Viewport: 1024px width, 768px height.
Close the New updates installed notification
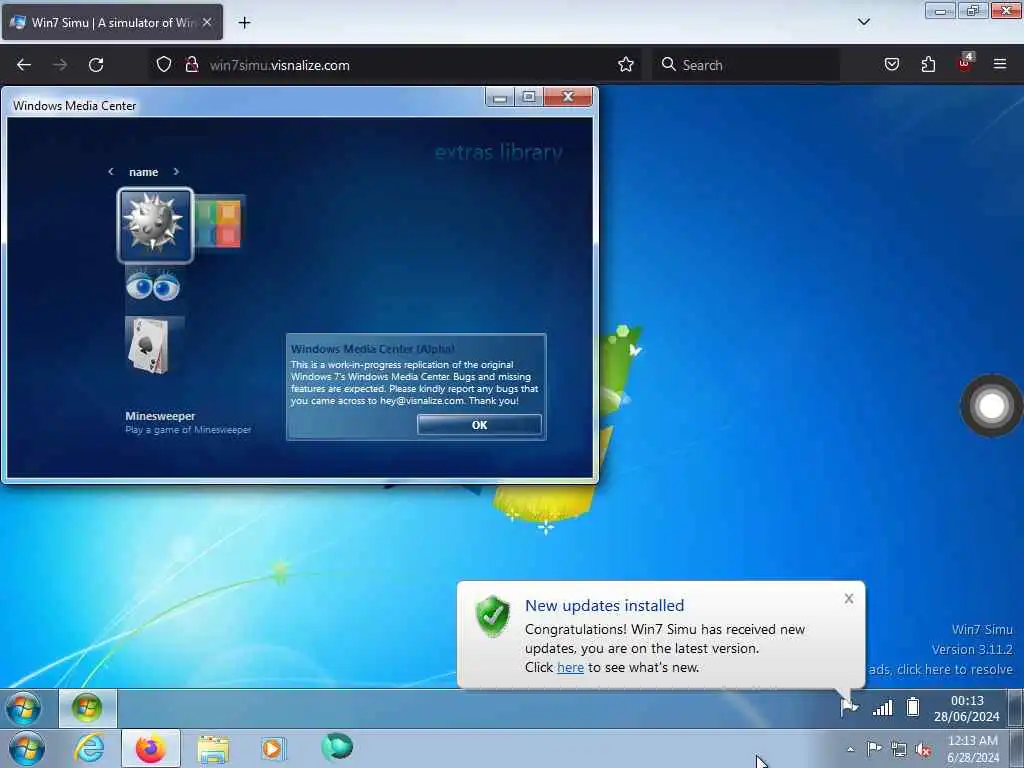848,598
